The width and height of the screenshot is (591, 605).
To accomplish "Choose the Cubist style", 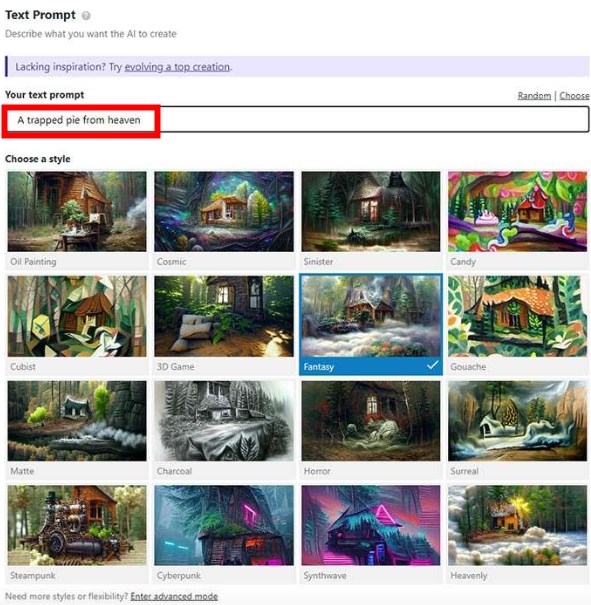I will pos(77,316).
